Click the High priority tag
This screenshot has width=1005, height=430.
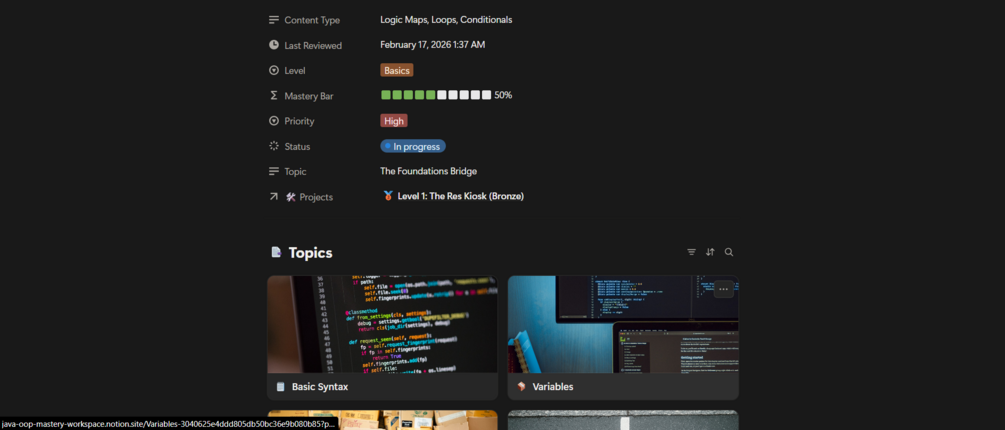(394, 120)
